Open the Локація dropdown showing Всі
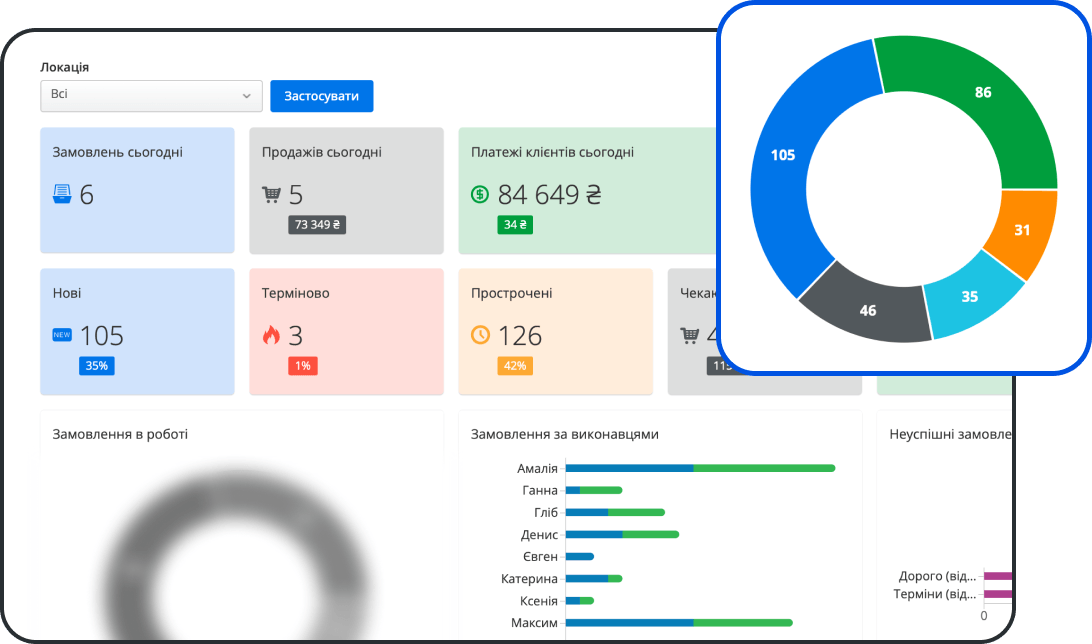1092x644 pixels. tap(151, 95)
